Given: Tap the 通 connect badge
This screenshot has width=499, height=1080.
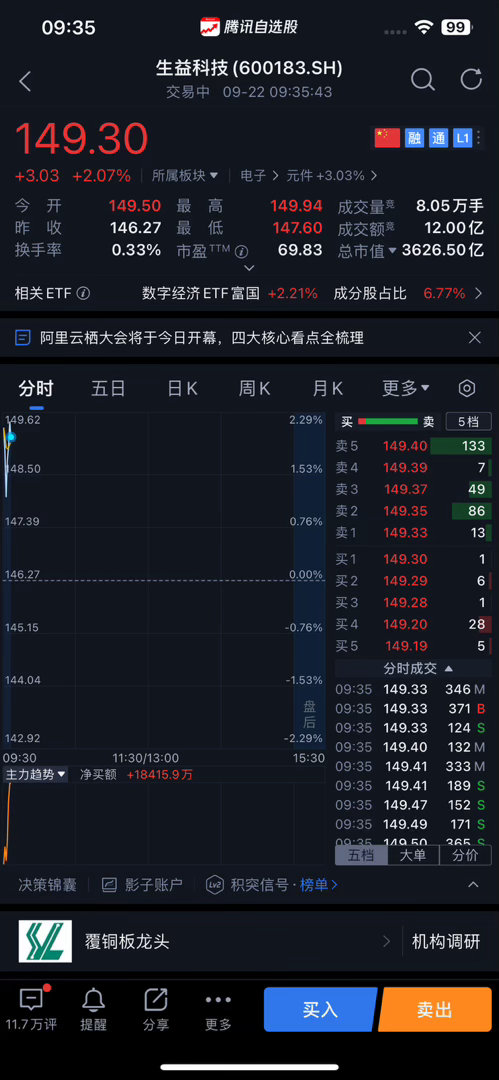Looking at the screenshot, I should [438, 138].
